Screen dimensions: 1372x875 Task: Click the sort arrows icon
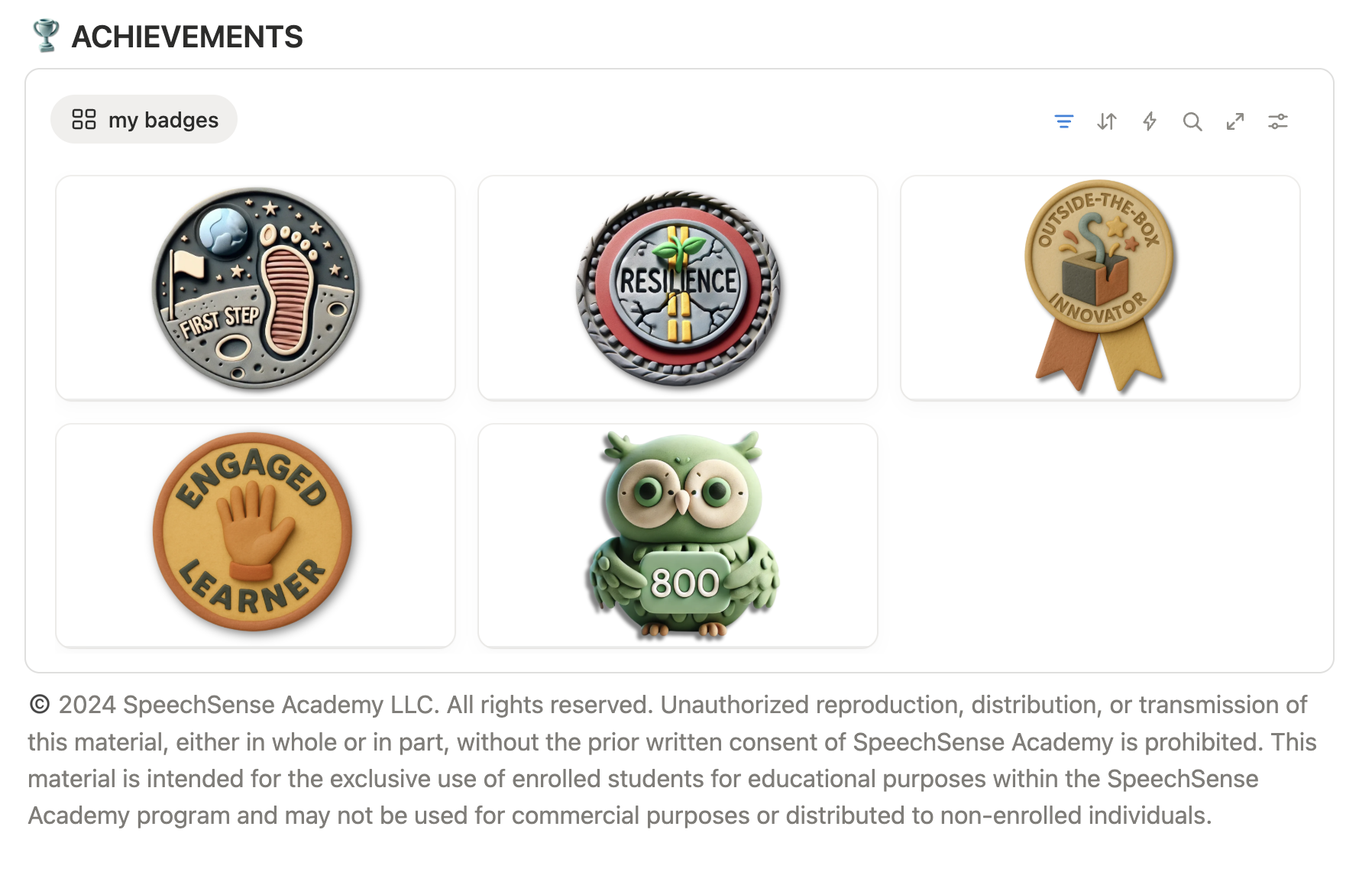[1106, 121]
